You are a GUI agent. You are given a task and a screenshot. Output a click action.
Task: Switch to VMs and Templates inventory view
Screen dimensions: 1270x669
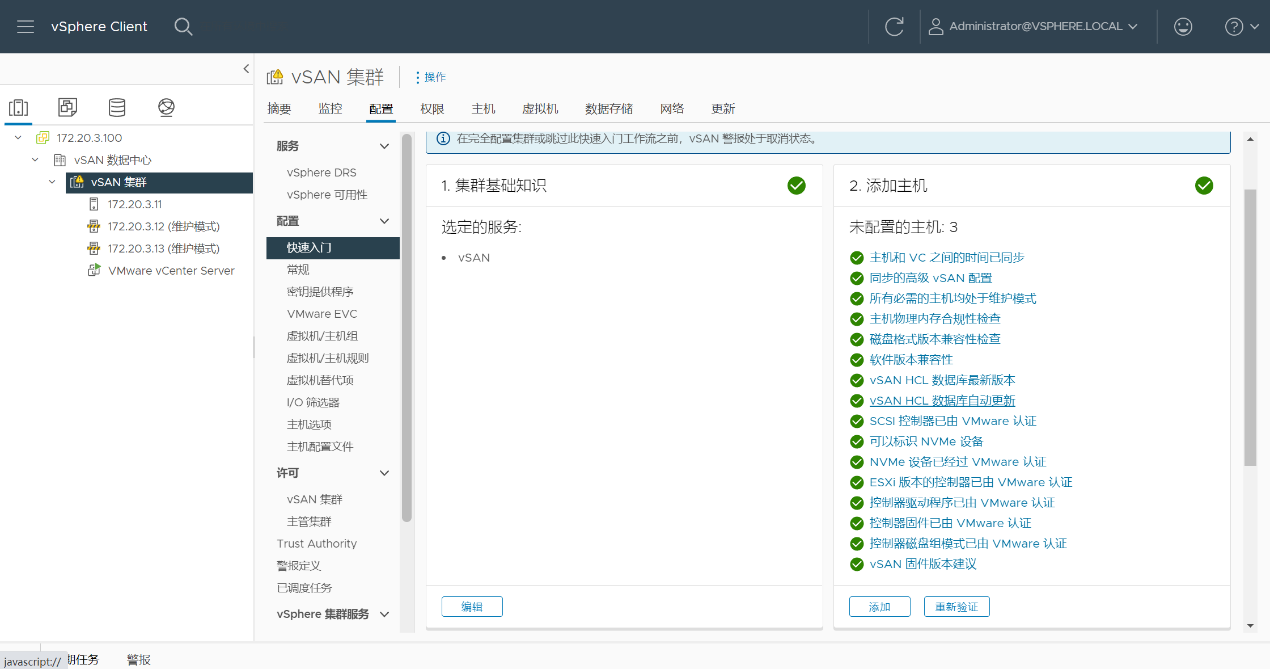pos(67,107)
